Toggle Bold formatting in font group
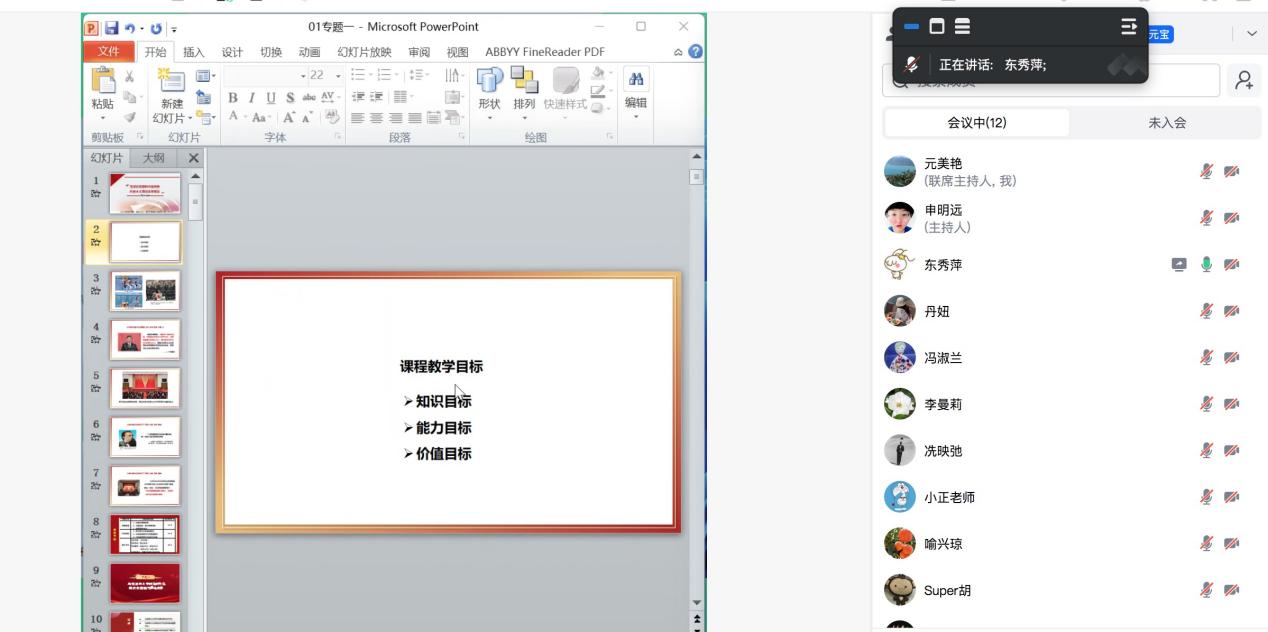The image size is (1268, 632). click(x=233, y=98)
